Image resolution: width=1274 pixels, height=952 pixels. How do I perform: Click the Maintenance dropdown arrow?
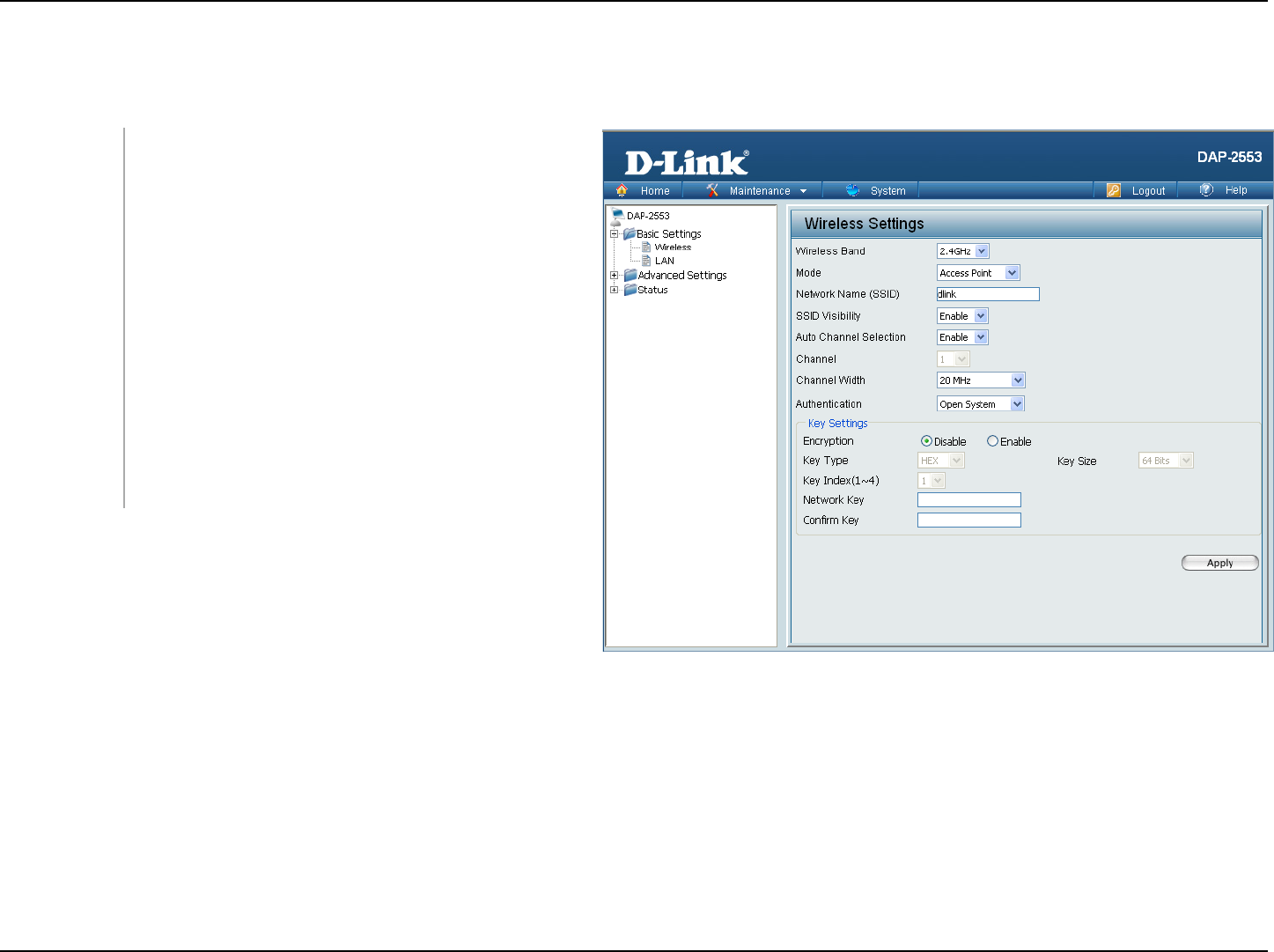click(803, 191)
